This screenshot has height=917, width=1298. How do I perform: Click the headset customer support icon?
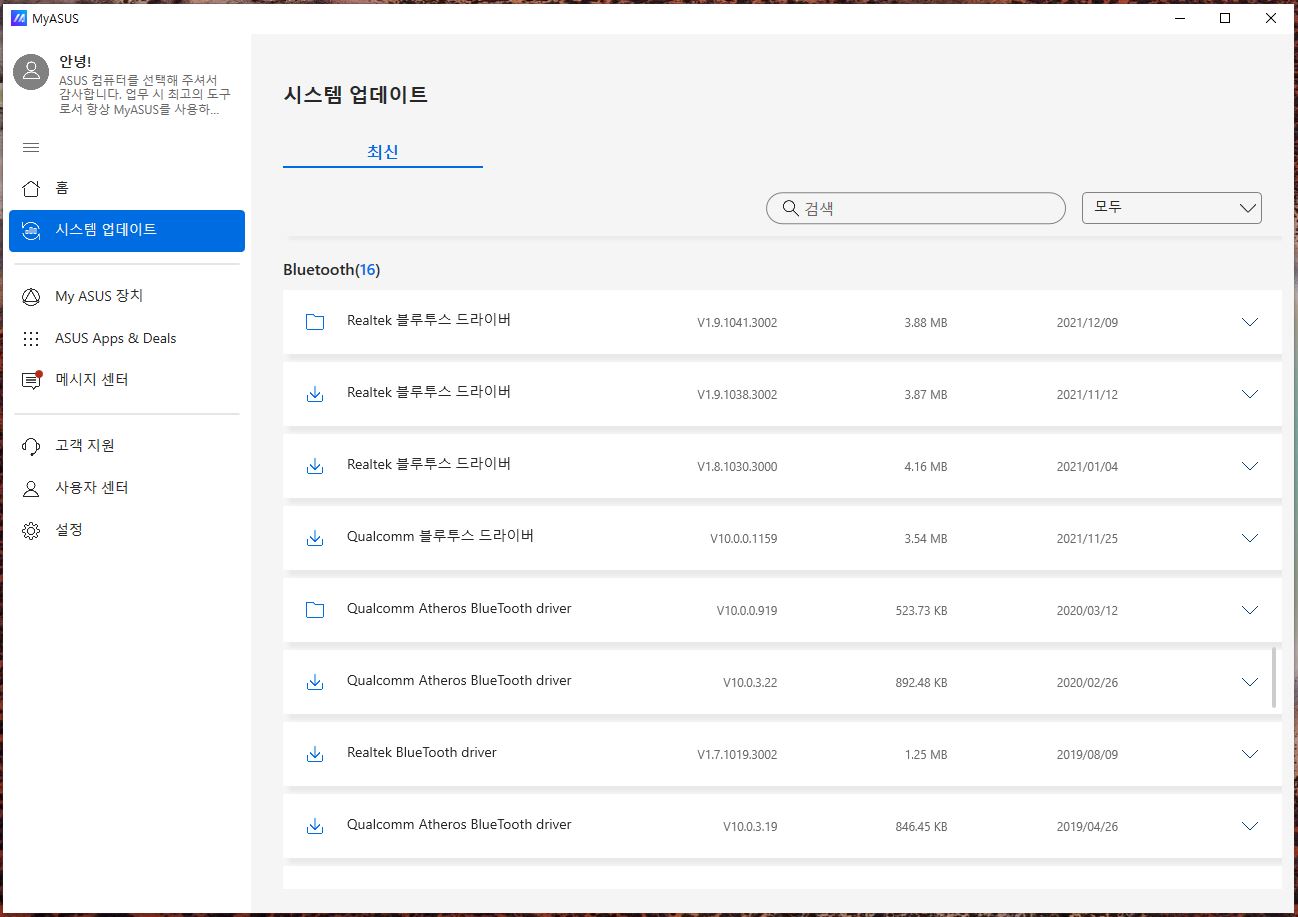pyautogui.click(x=31, y=446)
